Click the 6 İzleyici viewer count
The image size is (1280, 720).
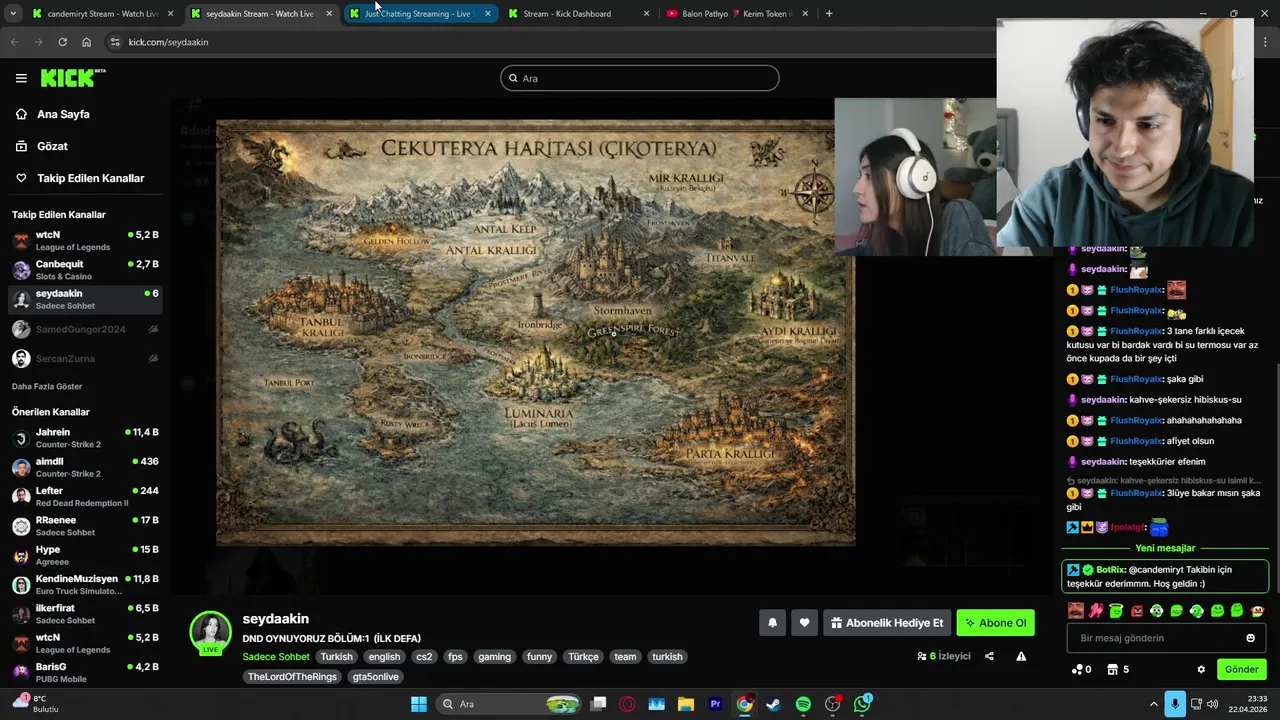944,656
